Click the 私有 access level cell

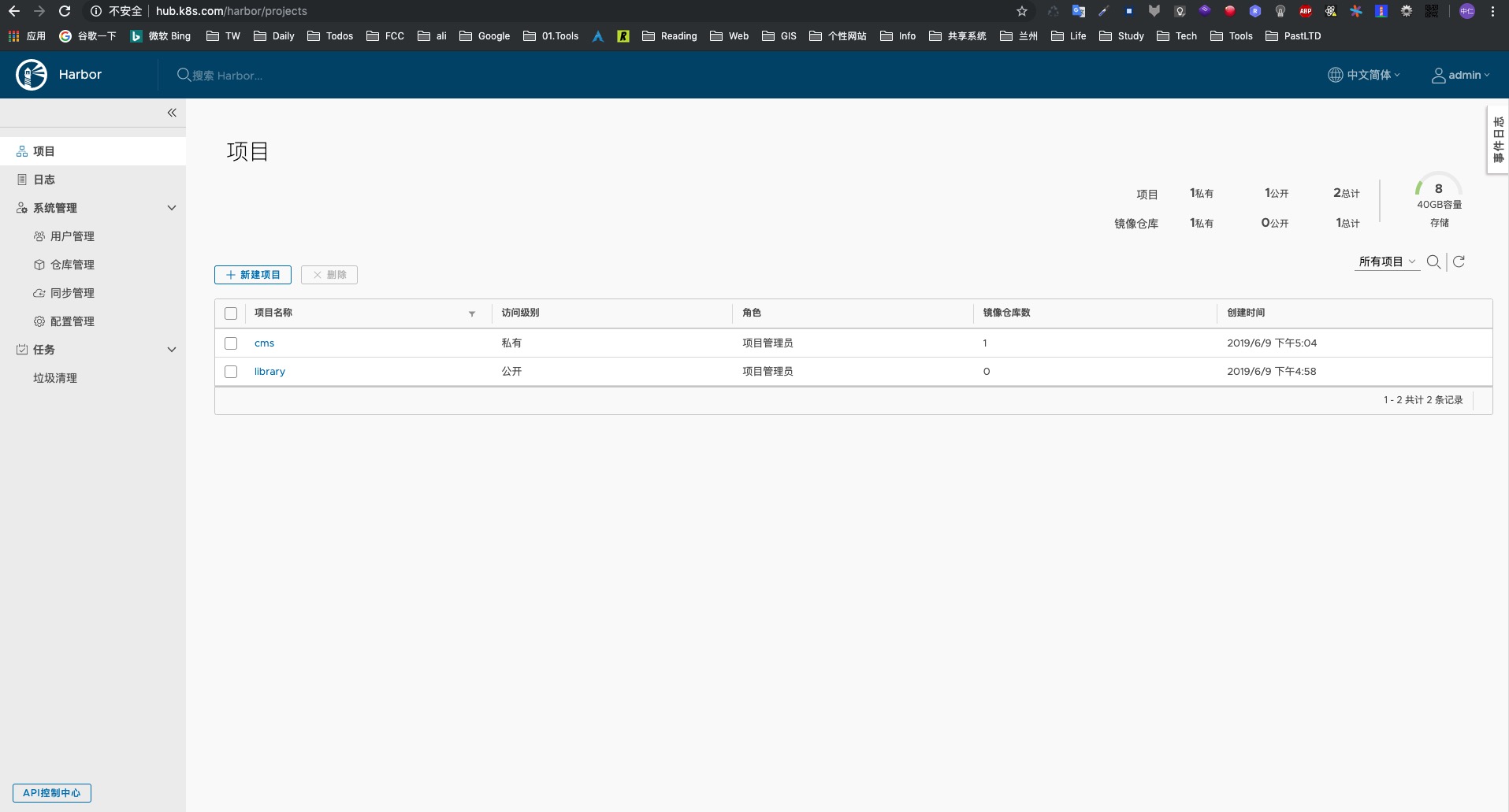(511, 343)
